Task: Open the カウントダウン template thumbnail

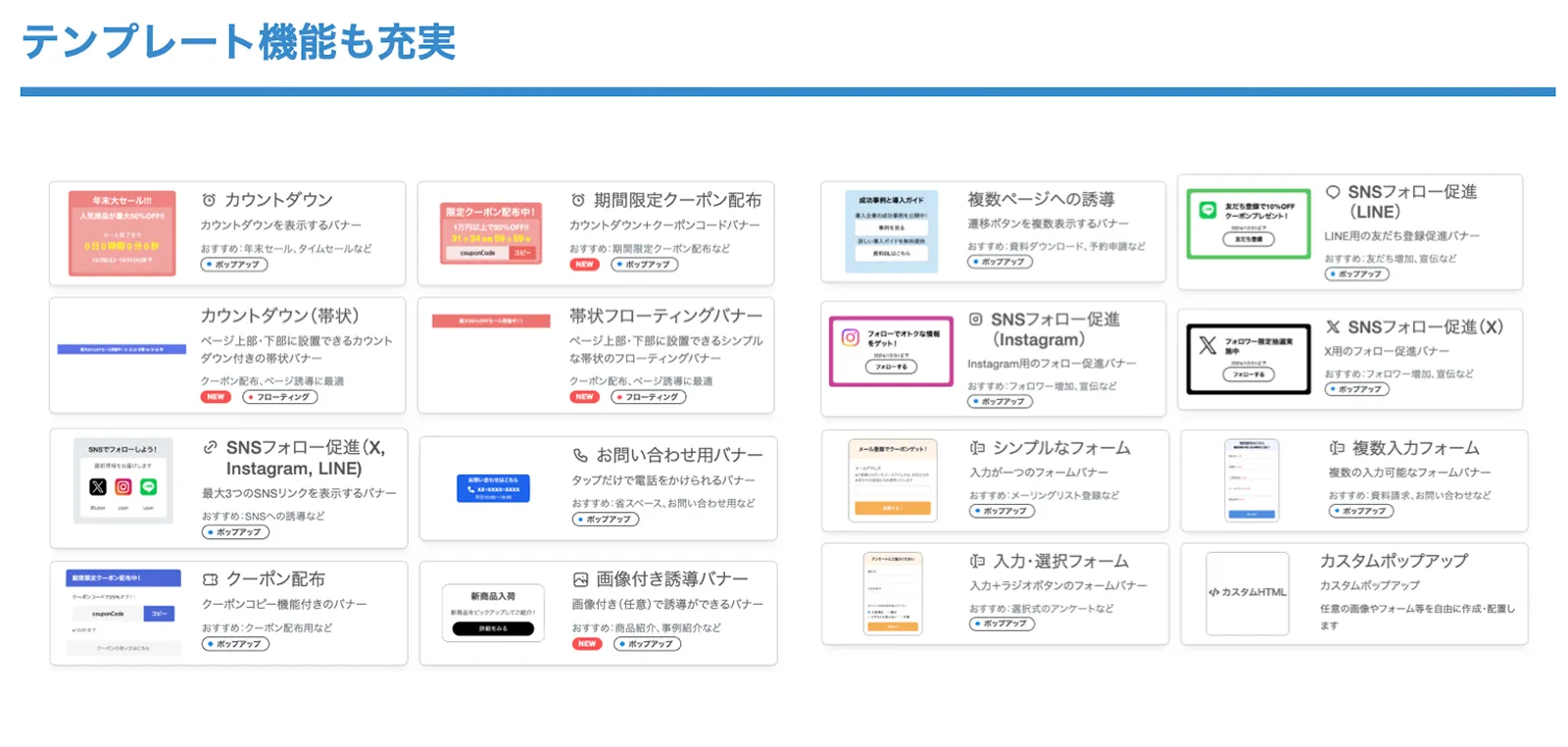Action: [x=122, y=233]
